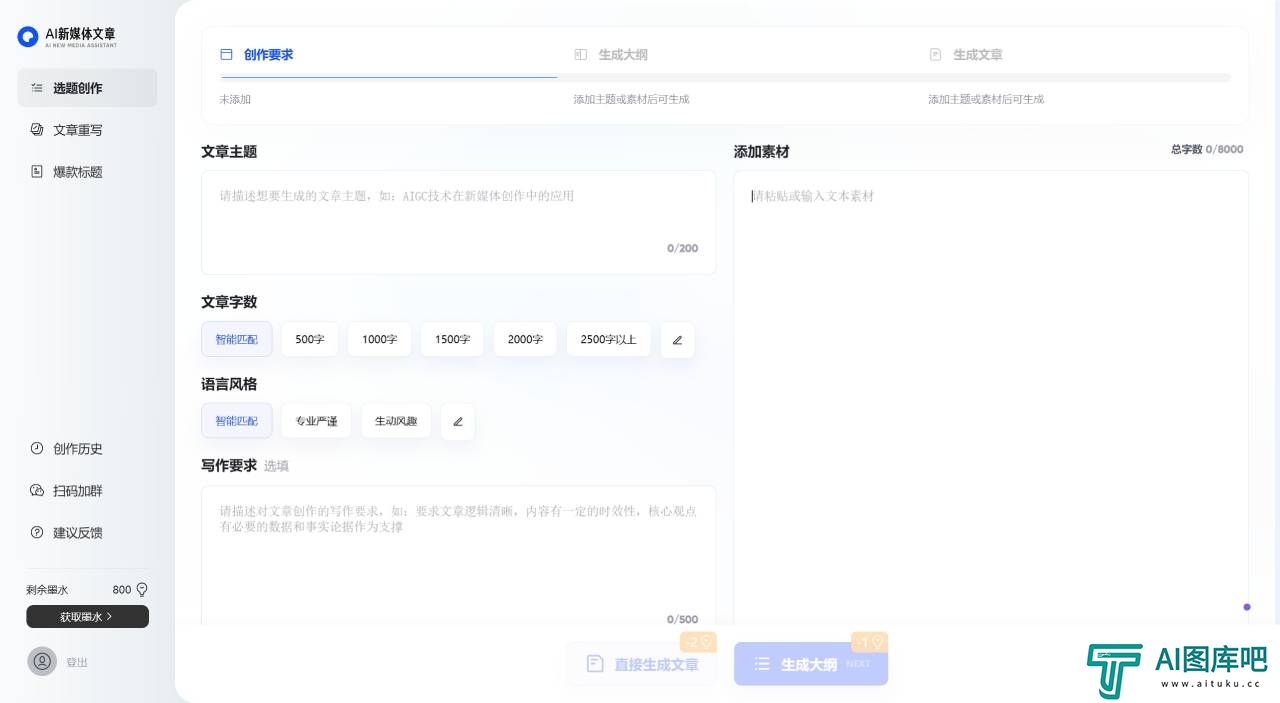Open 选题创作 in the sidebar
1280x703 pixels.
[87, 88]
